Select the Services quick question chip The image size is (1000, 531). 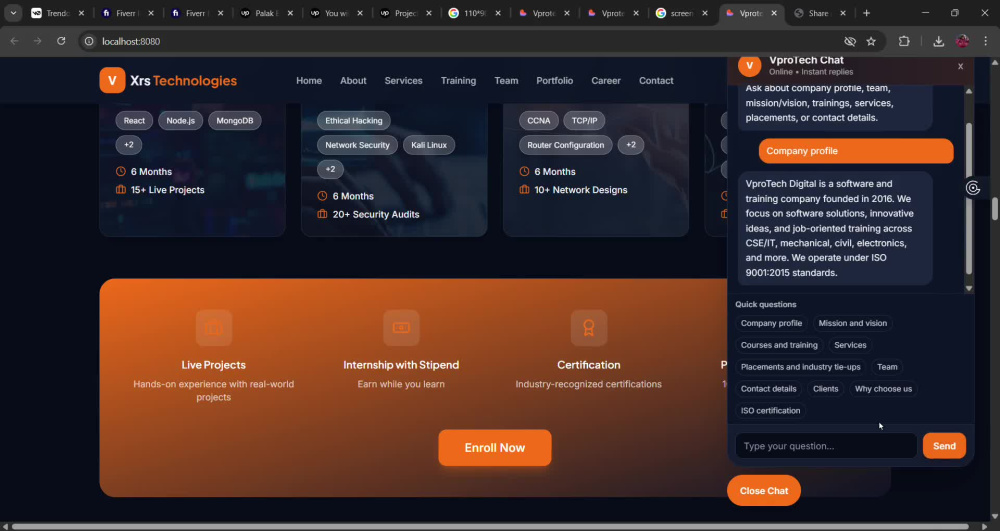point(850,345)
